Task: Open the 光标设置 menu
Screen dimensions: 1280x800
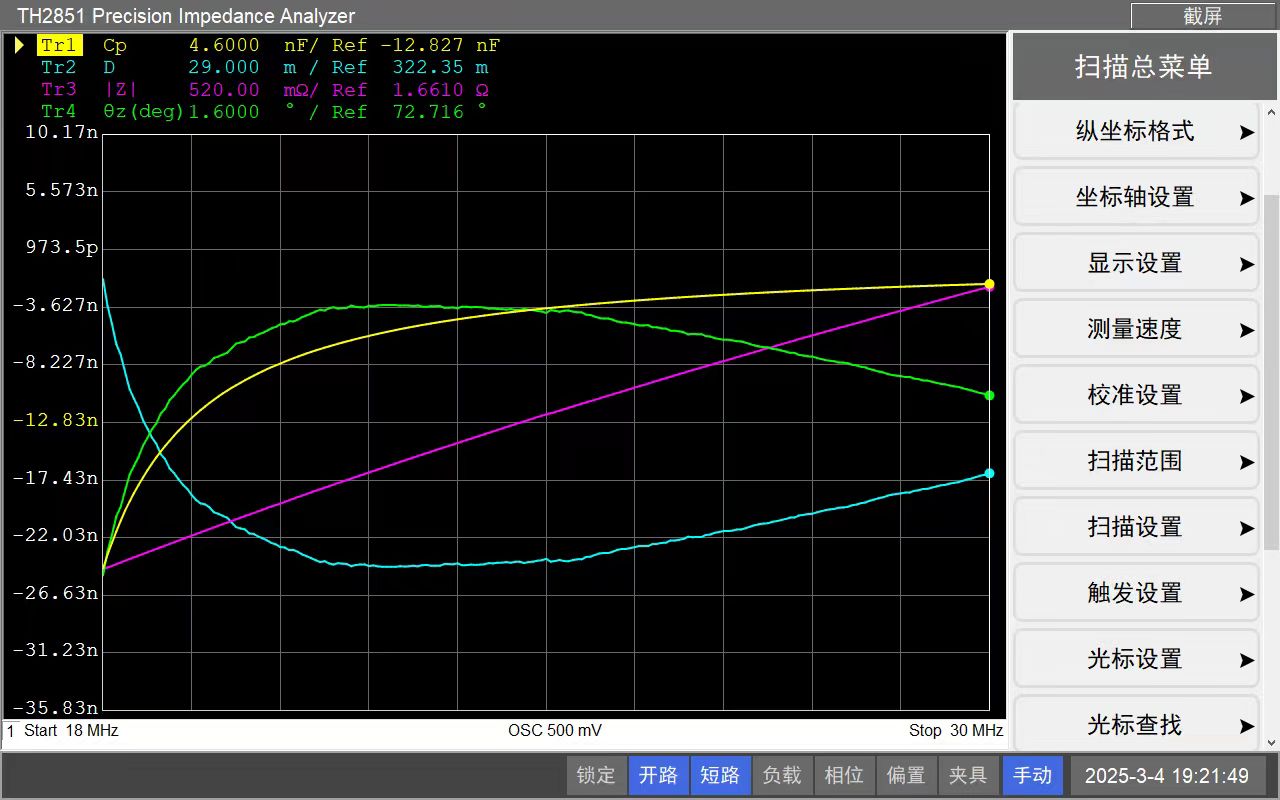Action: (1136, 660)
